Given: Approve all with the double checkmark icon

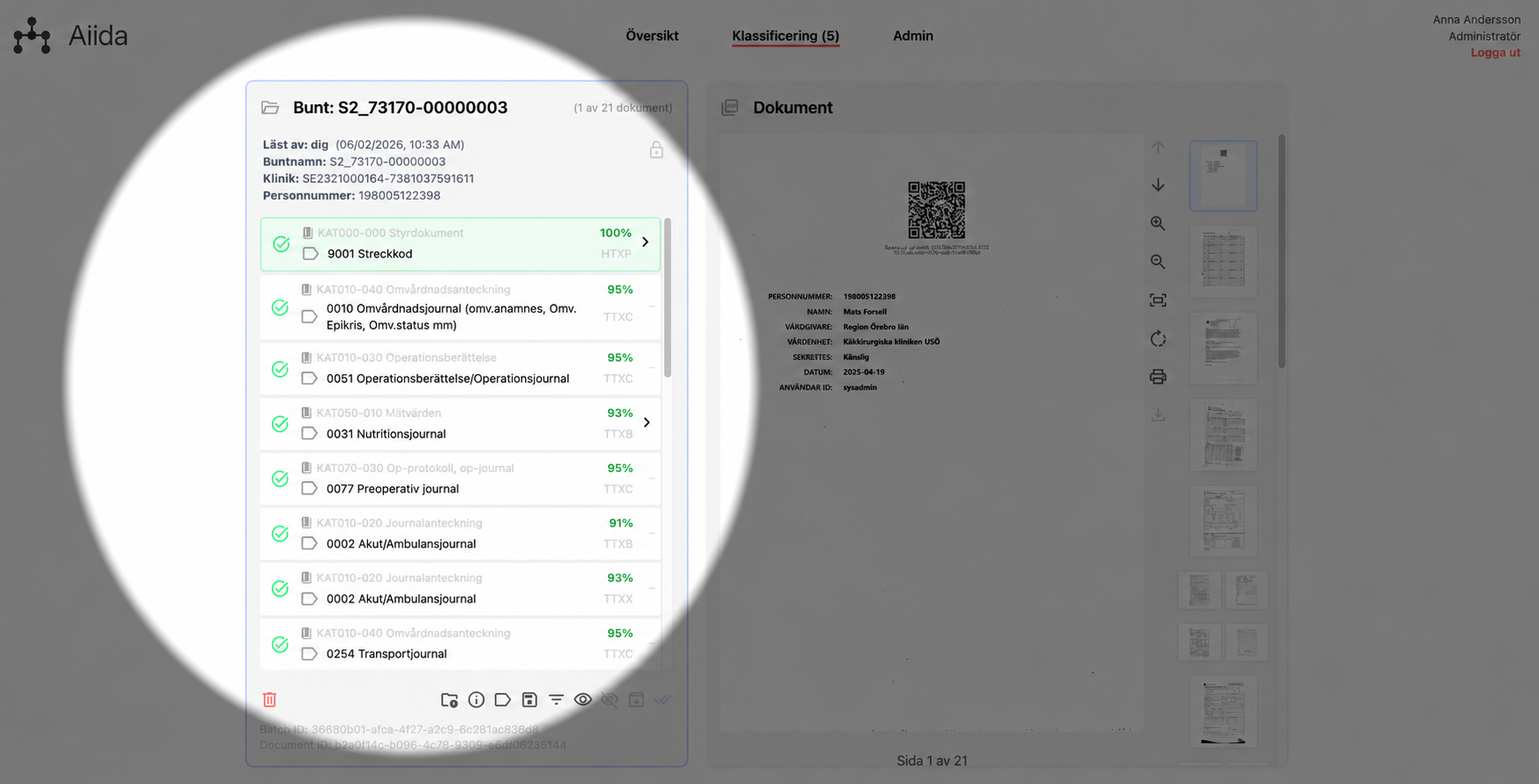Looking at the screenshot, I should (663, 700).
